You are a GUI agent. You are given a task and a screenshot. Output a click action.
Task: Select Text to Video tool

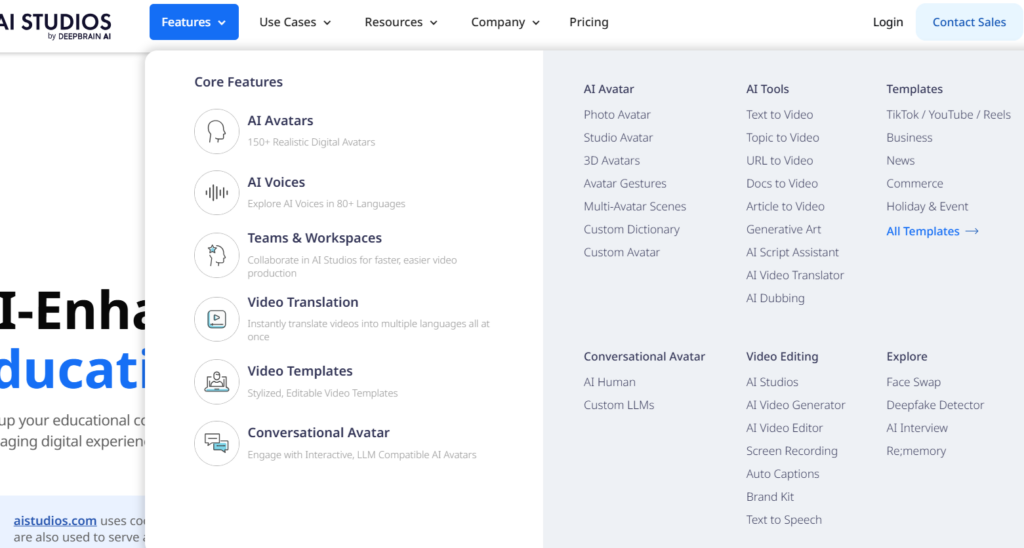click(779, 114)
